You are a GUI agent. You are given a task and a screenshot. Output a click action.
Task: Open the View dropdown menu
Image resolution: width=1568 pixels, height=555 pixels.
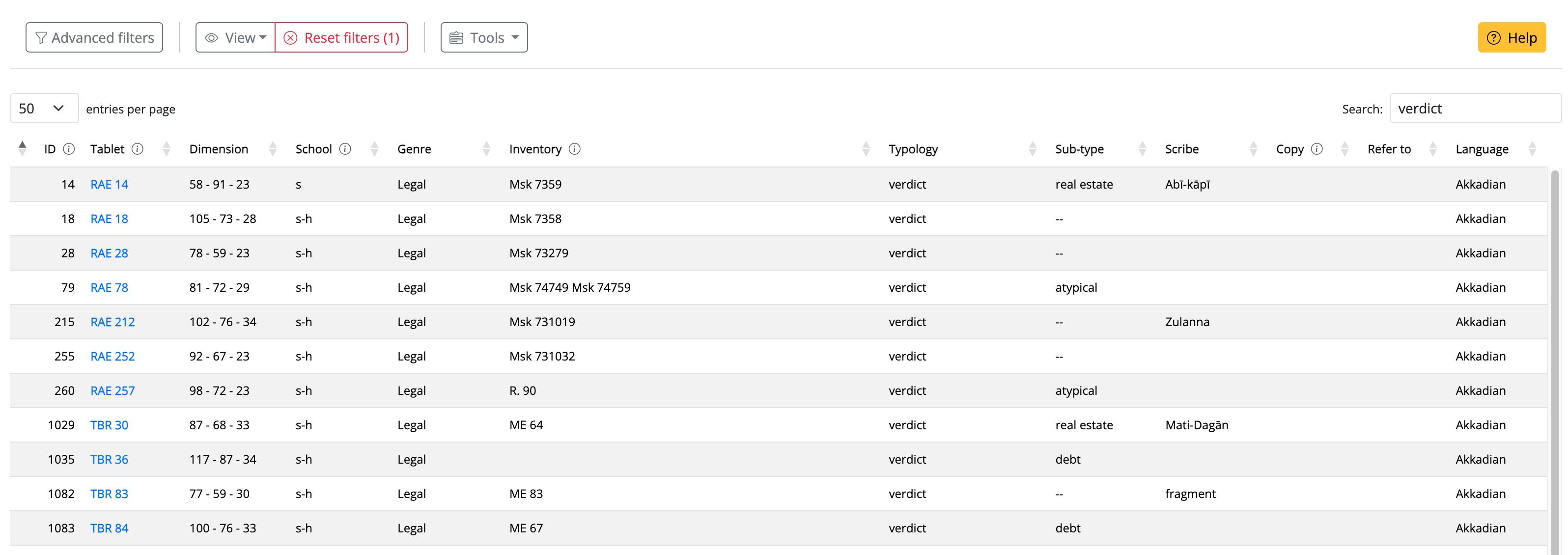point(236,38)
